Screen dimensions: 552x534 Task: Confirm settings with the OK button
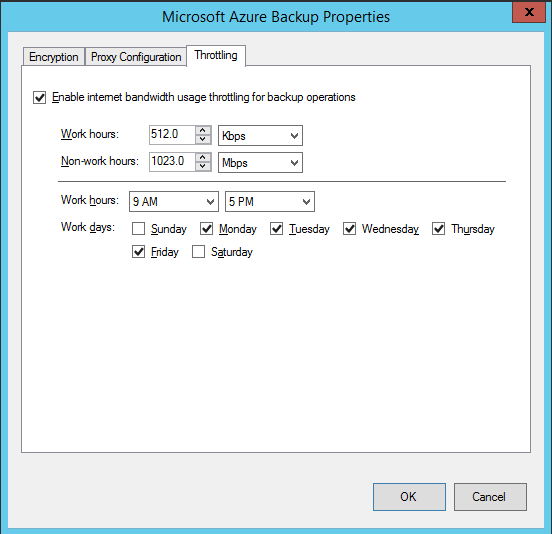[409, 497]
